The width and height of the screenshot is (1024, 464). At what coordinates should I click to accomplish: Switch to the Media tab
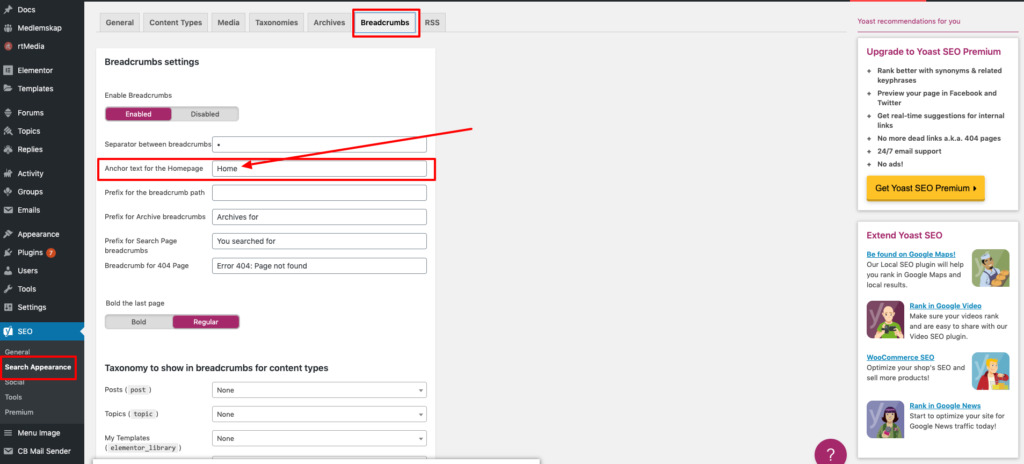pos(228,22)
